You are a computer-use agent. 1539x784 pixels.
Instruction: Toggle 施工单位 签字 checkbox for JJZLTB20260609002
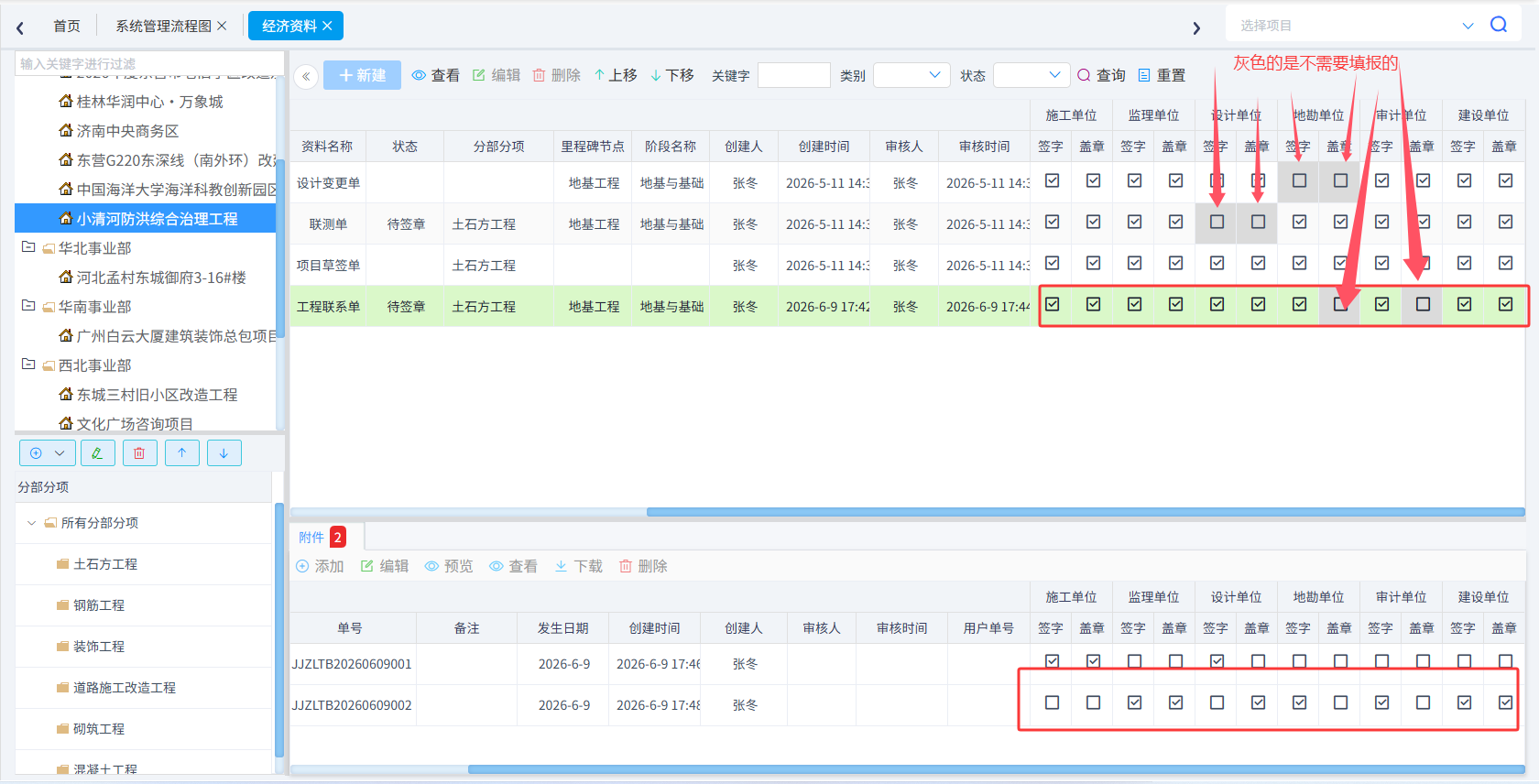[1053, 702]
